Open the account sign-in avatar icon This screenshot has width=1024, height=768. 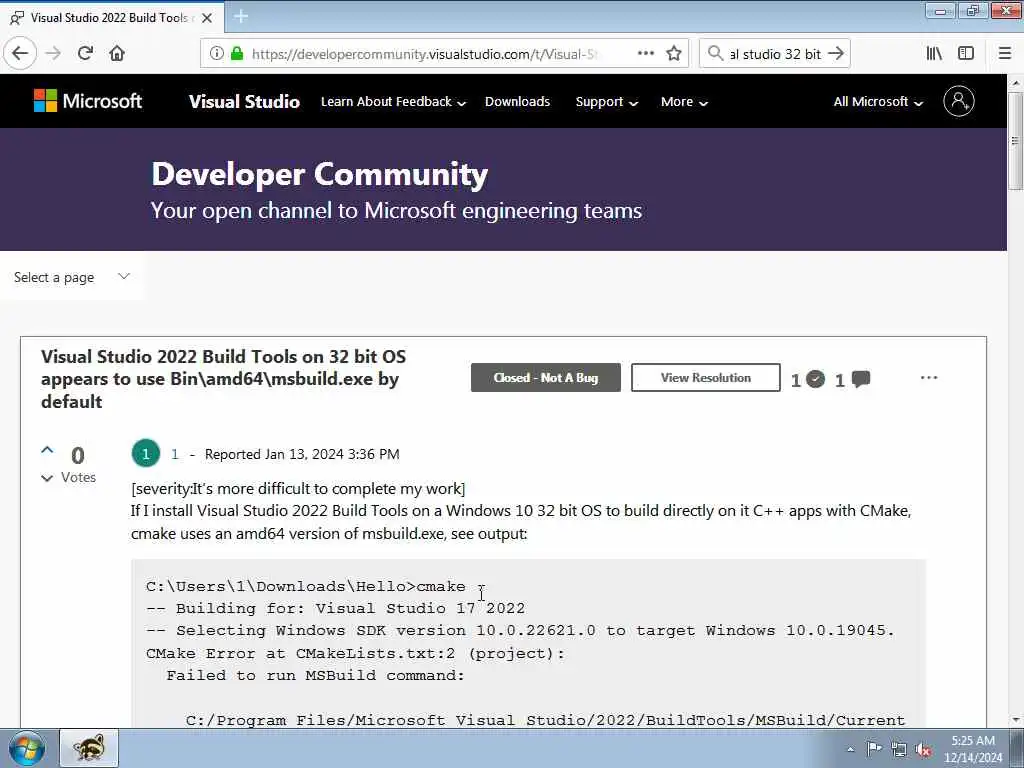tap(959, 101)
